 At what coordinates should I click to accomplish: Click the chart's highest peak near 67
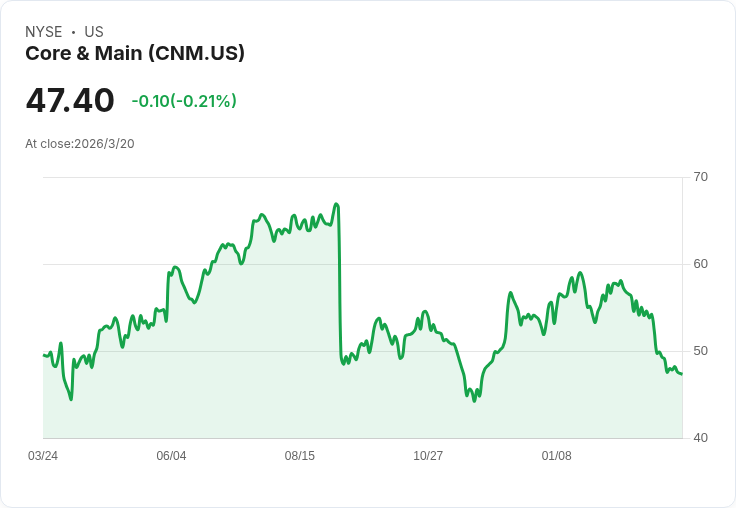point(336,204)
